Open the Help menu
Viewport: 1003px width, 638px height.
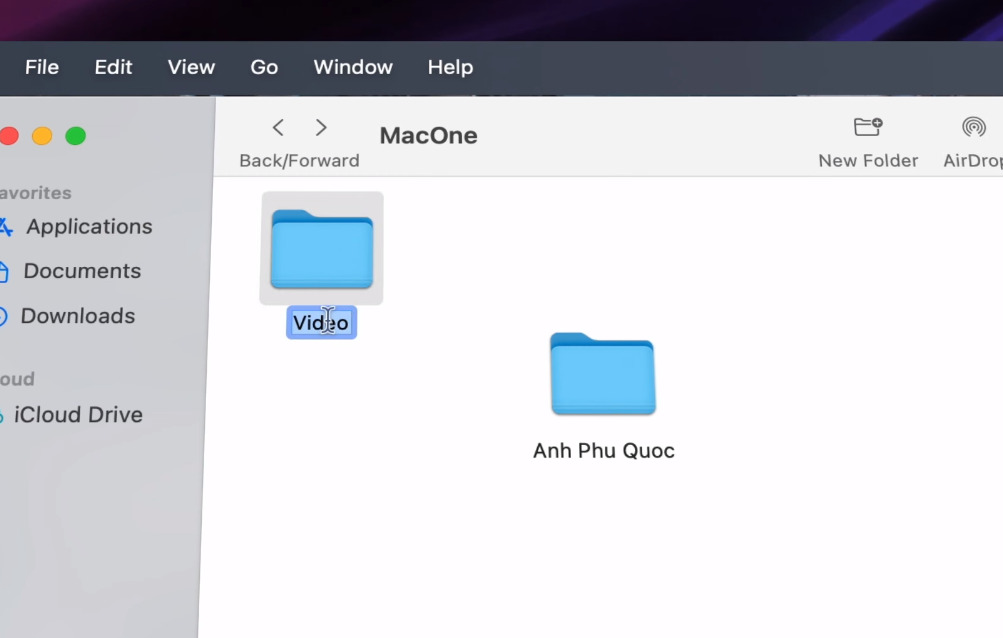pyautogui.click(x=450, y=67)
